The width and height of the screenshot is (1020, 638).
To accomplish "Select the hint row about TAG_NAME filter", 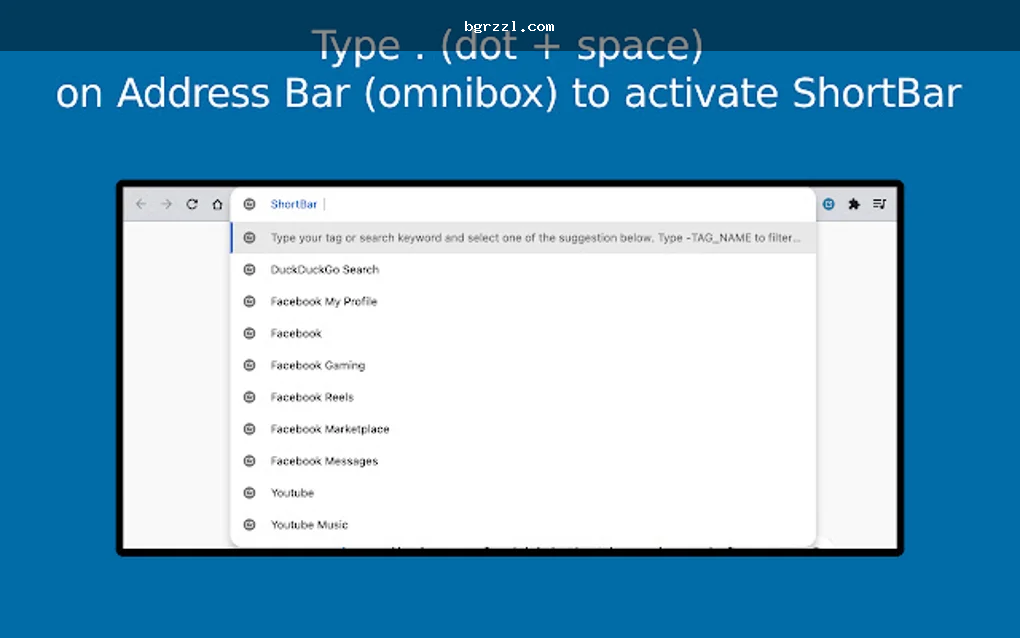I will tap(524, 238).
